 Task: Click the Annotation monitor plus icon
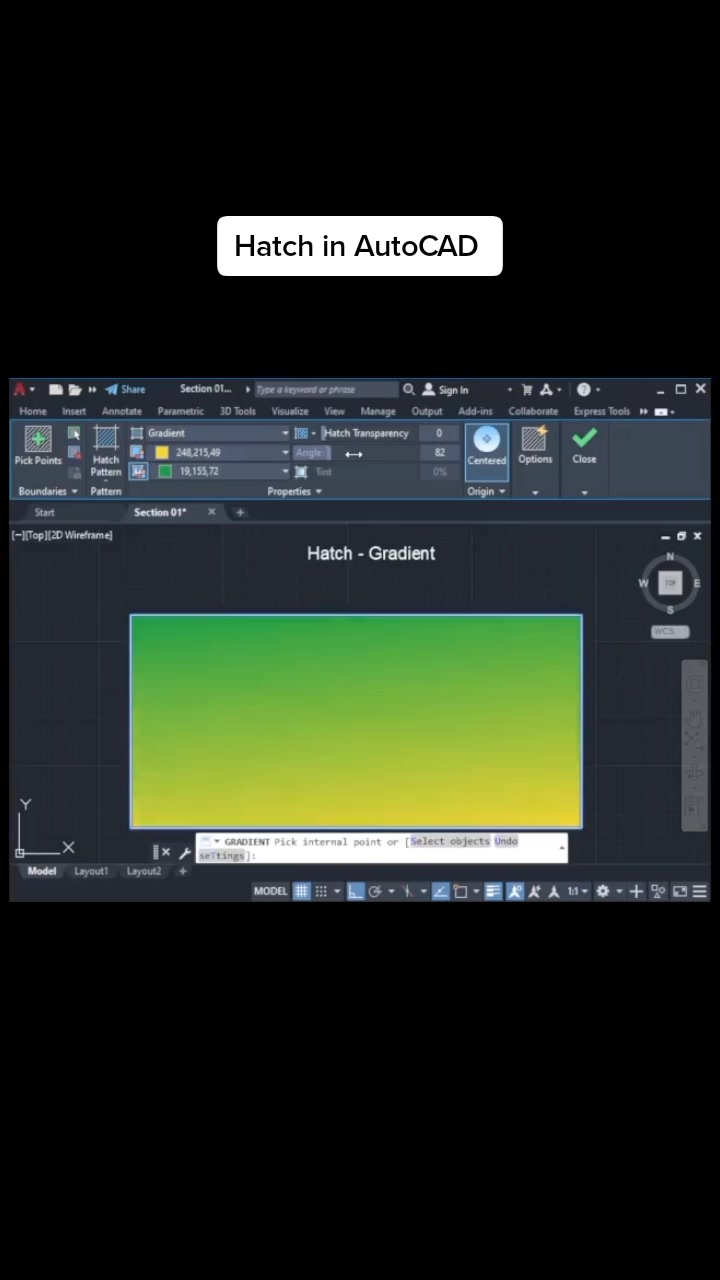pos(636,891)
